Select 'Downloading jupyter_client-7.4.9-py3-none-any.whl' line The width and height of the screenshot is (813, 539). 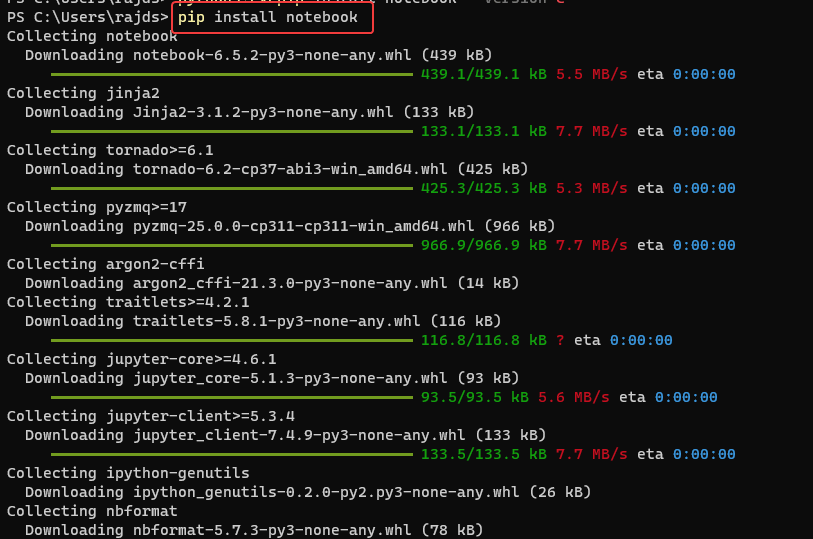pyautogui.click(x=285, y=435)
